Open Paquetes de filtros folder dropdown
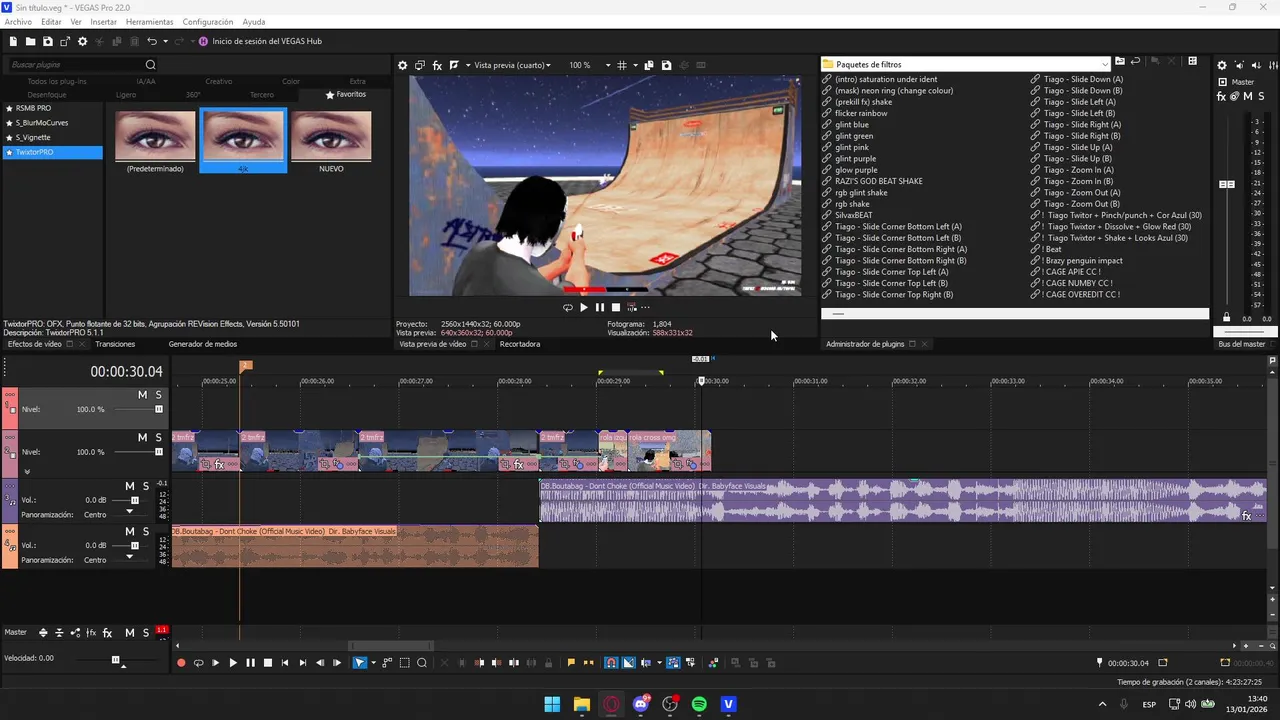 (x=1104, y=64)
